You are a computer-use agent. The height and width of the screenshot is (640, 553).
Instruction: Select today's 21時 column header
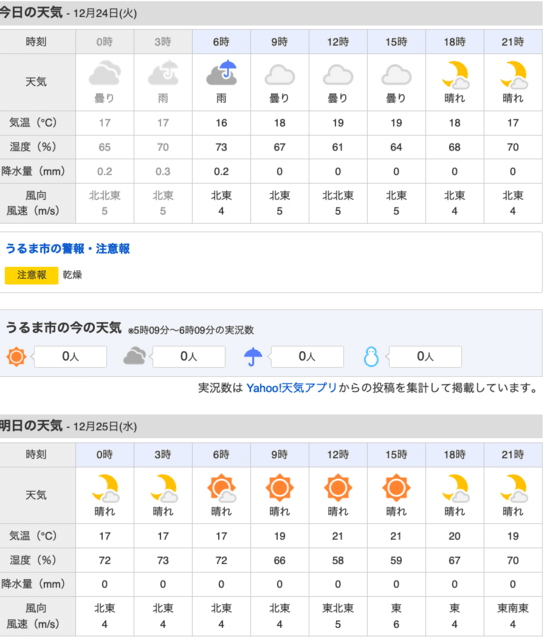pyautogui.click(x=513, y=42)
